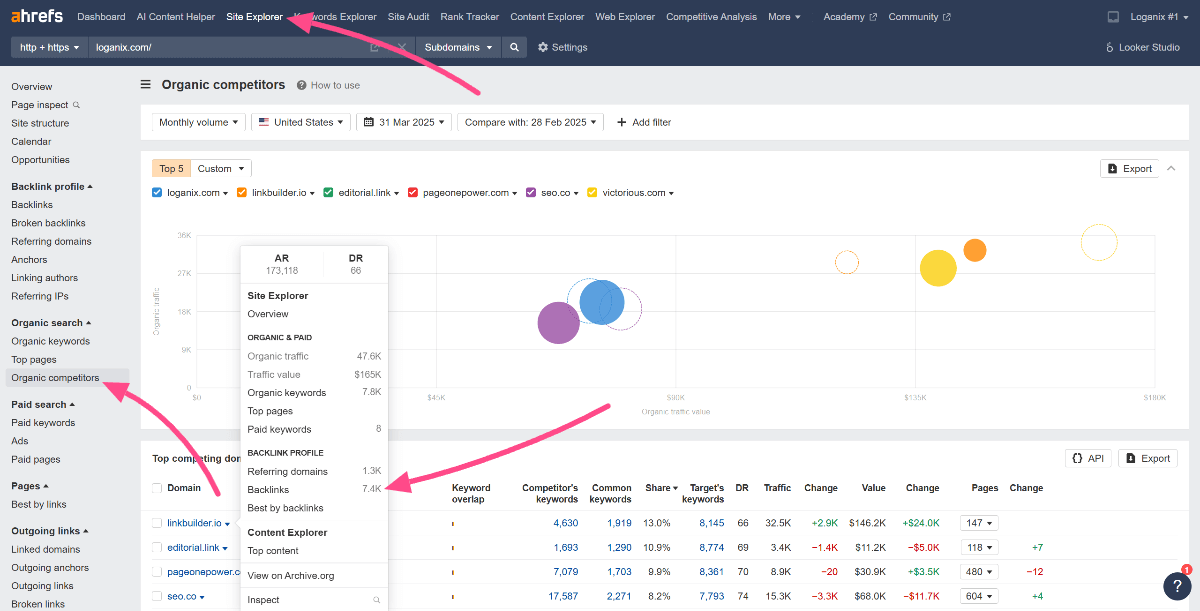This screenshot has width=1200, height=611.
Task: Open the target URL in new tab icon
Action: coord(375,47)
